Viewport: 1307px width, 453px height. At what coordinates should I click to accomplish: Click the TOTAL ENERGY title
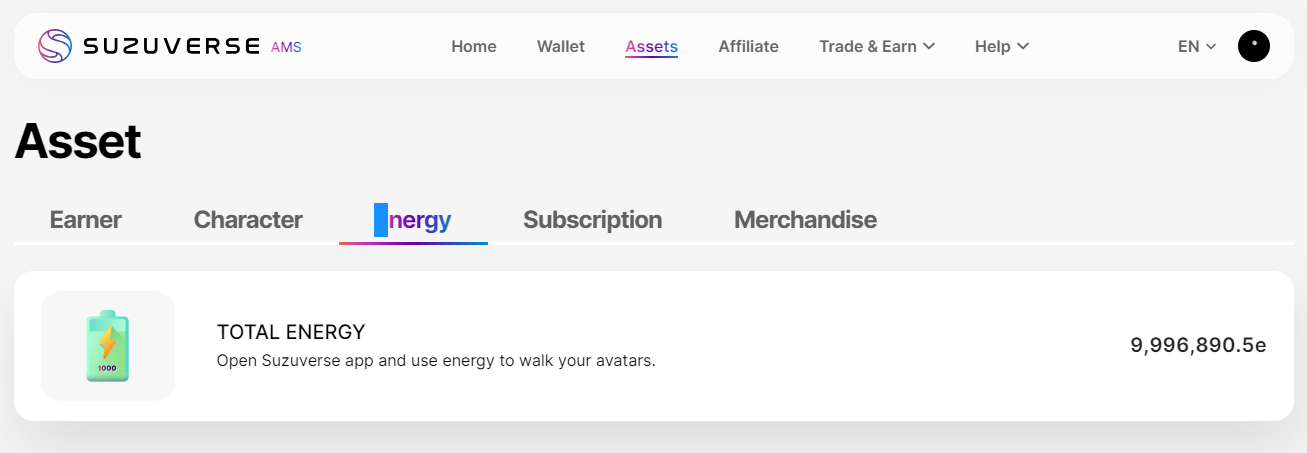[x=291, y=332]
